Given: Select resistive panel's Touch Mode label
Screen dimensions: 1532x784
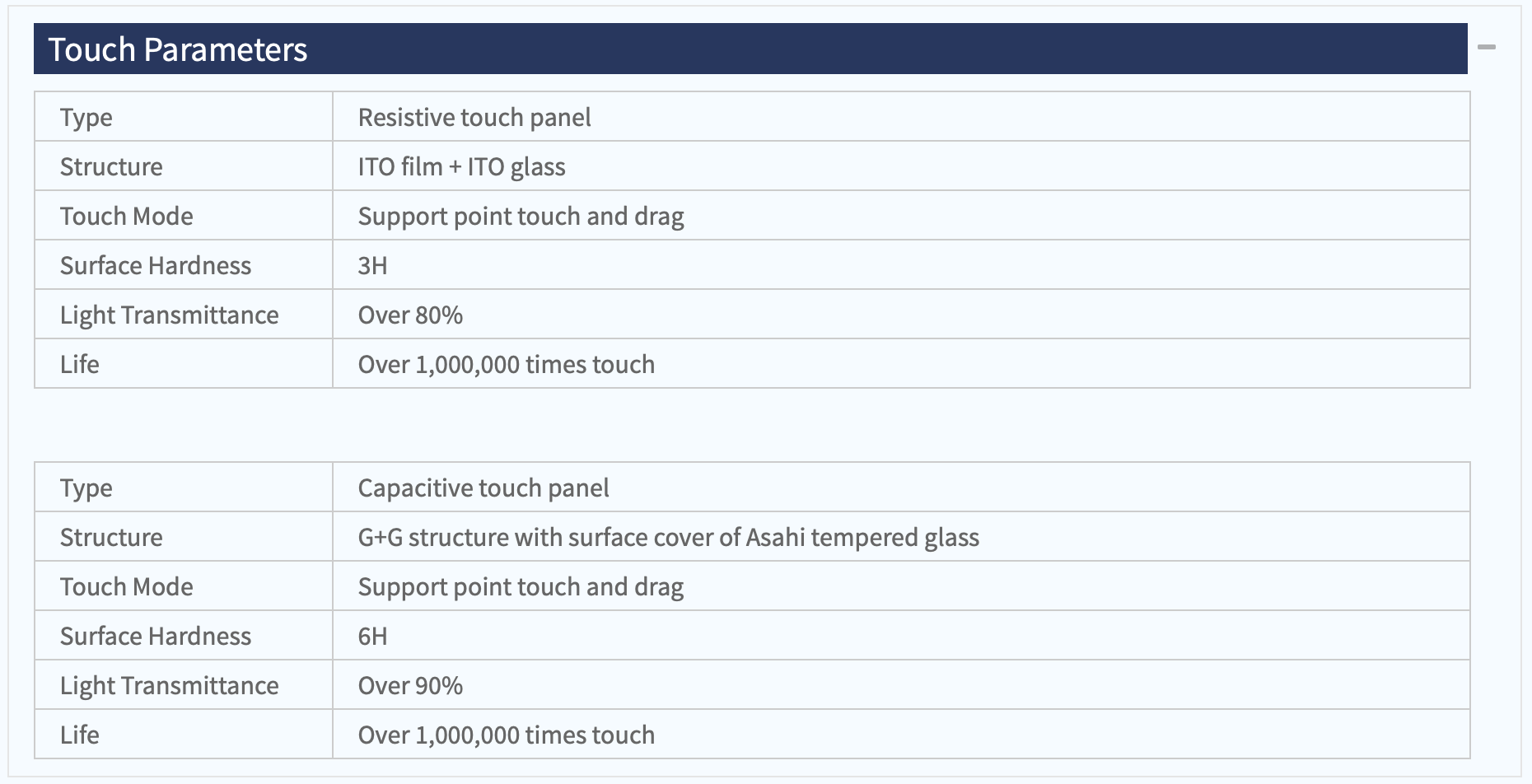Looking at the screenshot, I should click(127, 217).
